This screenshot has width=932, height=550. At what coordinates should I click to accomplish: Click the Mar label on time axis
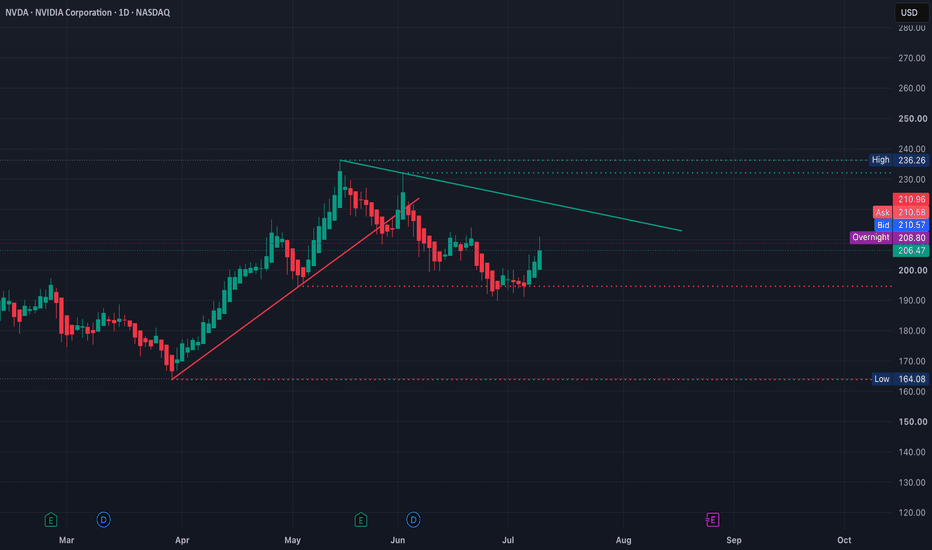pyautogui.click(x=67, y=540)
